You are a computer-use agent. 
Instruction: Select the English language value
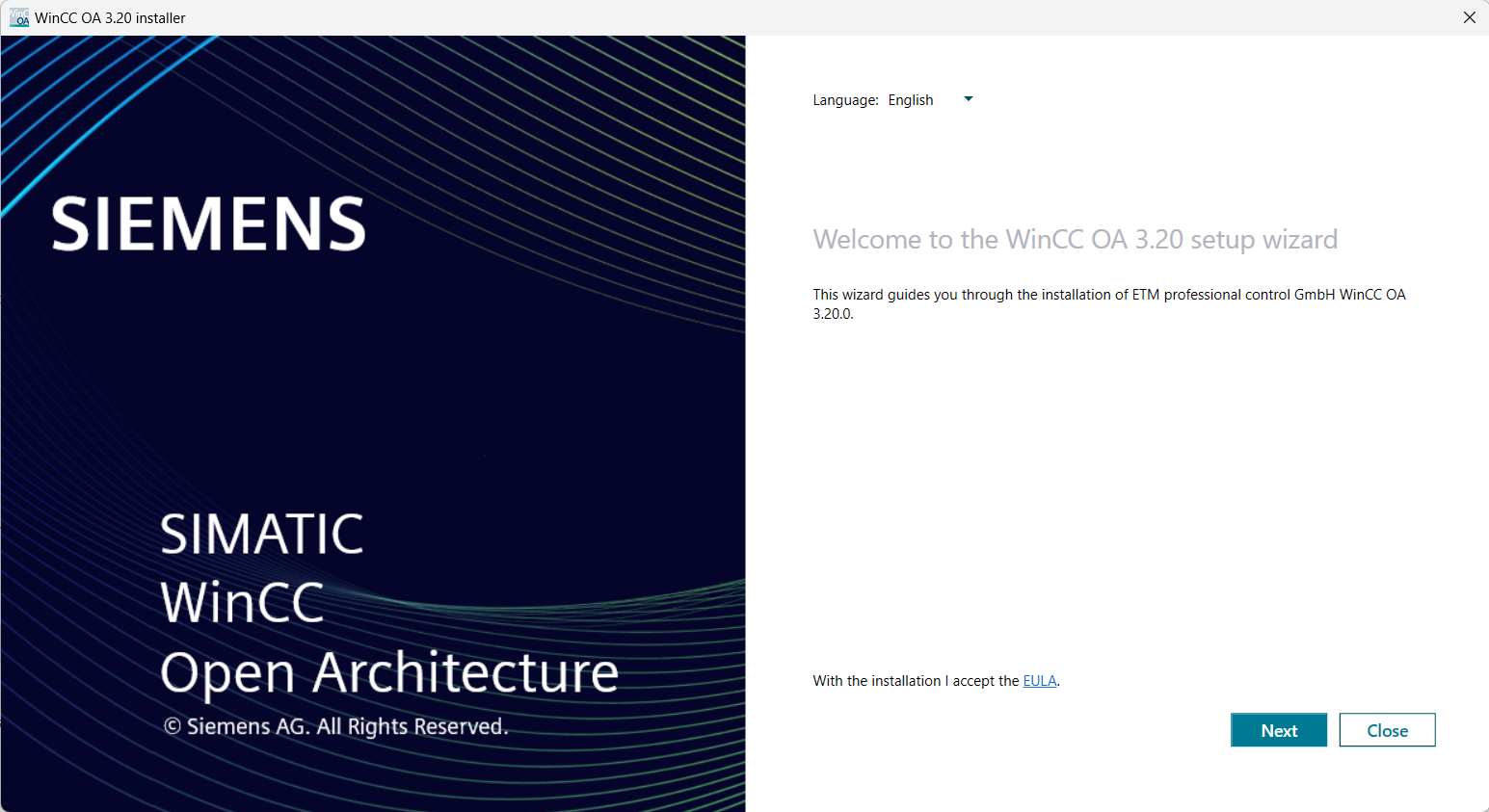tap(911, 100)
